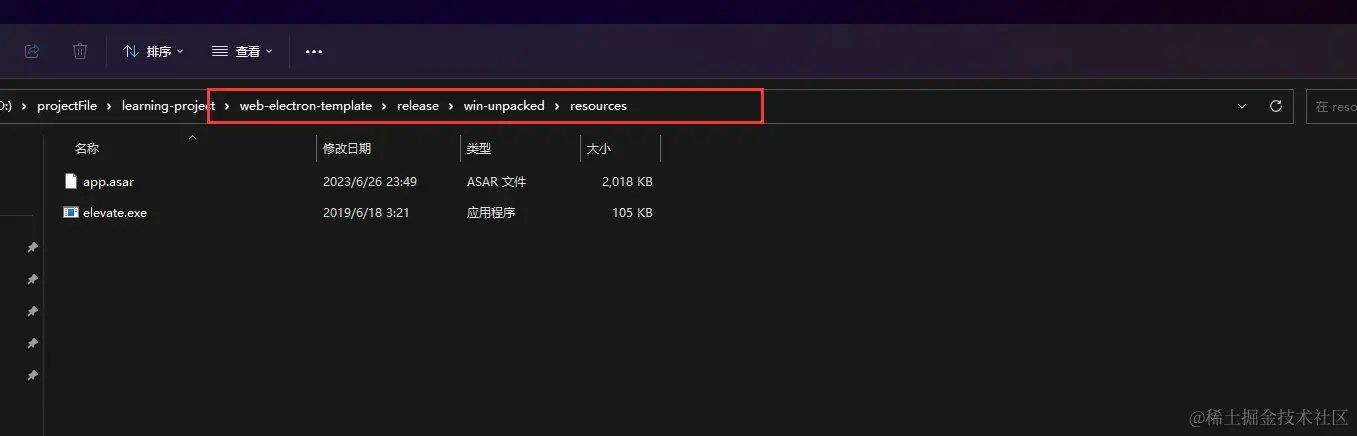Open the Sort (排序) dropdown
The width and height of the screenshot is (1357, 436).
[153, 51]
